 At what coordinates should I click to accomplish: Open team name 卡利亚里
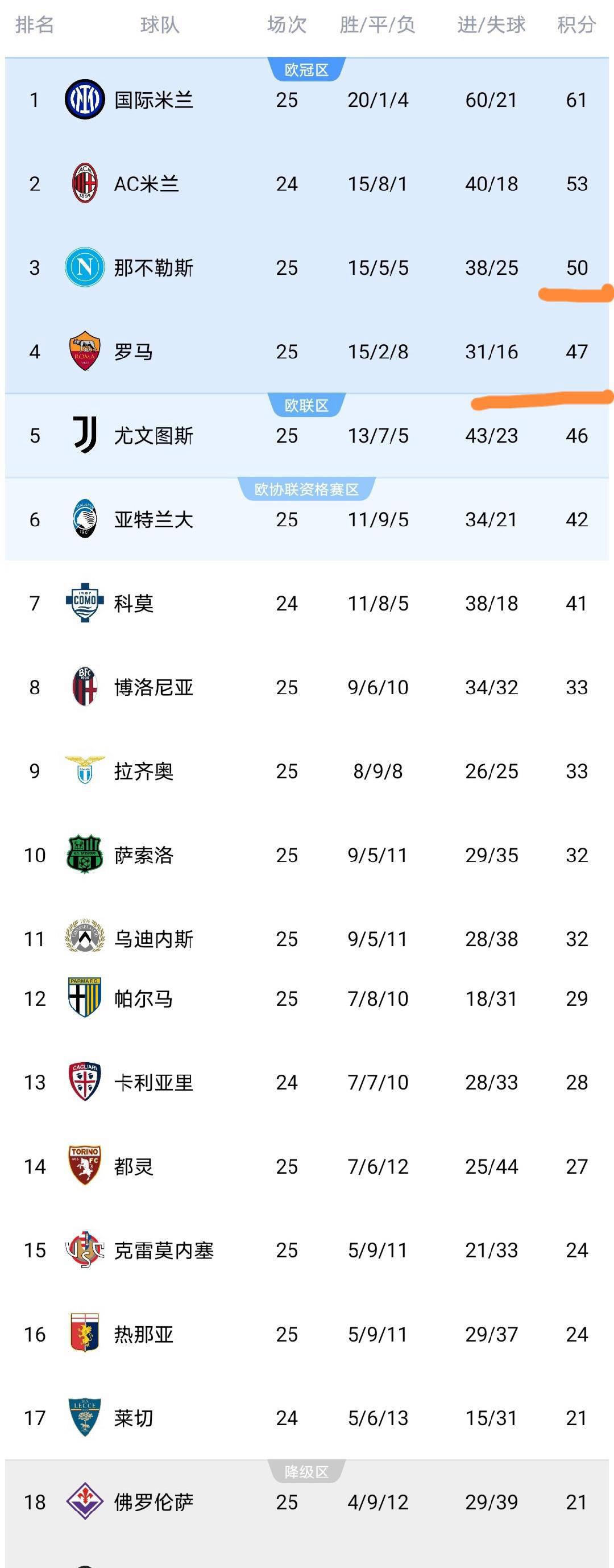coord(154,1082)
